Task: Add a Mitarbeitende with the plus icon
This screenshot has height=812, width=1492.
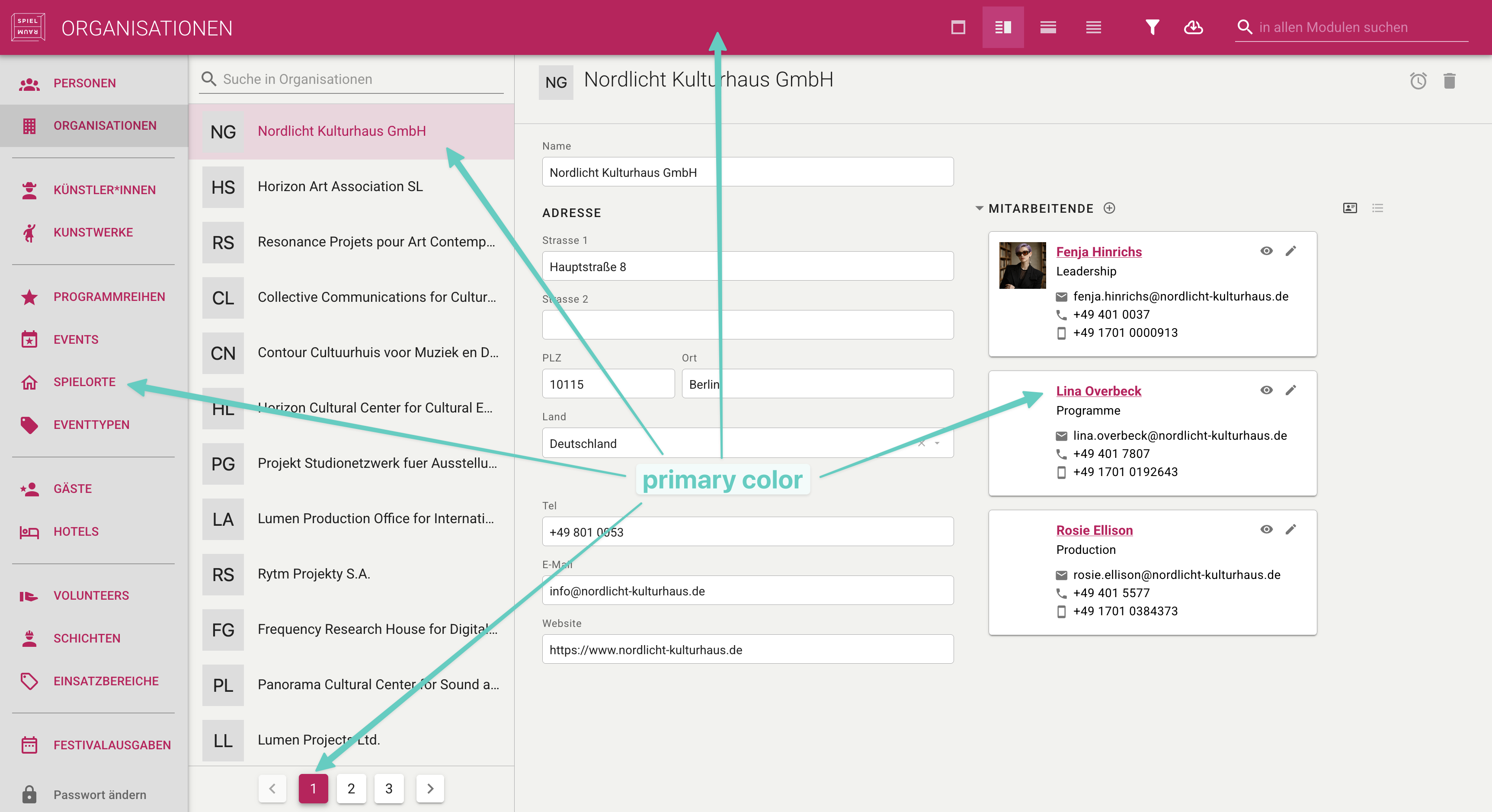Action: (x=1109, y=208)
